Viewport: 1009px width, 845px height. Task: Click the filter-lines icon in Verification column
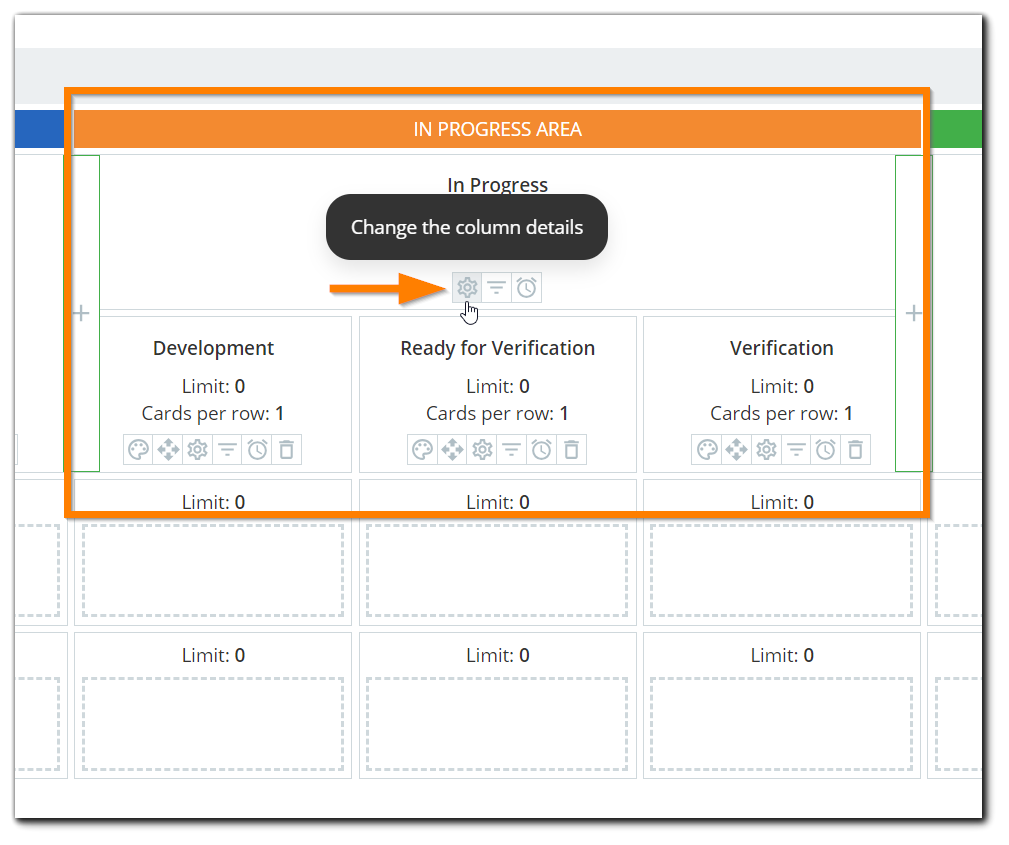point(796,449)
